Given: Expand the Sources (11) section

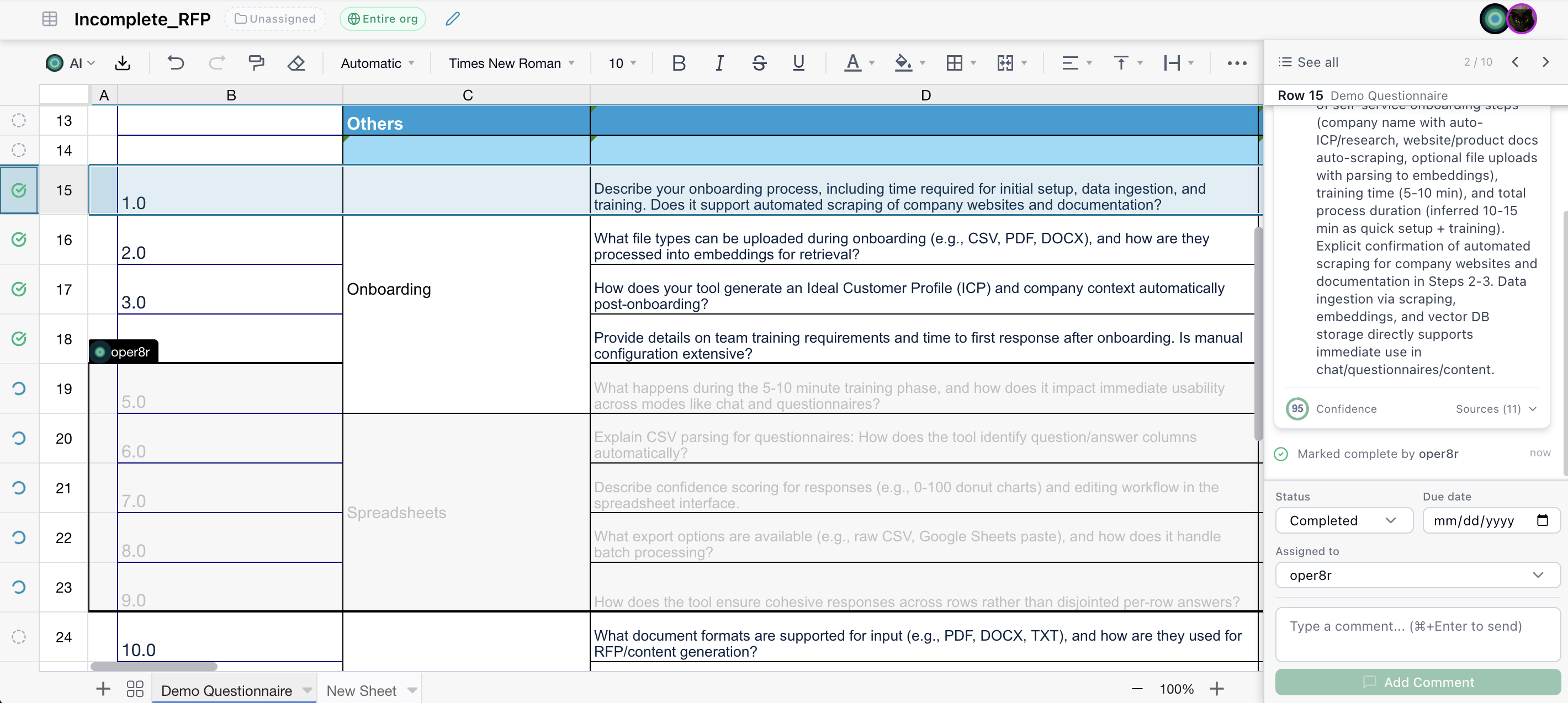Looking at the screenshot, I should pos(1495,409).
